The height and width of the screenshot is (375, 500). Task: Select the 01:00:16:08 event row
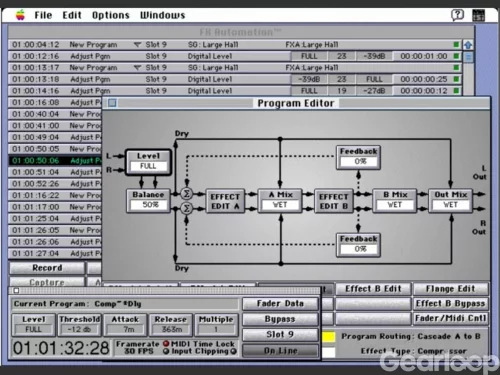pos(55,102)
